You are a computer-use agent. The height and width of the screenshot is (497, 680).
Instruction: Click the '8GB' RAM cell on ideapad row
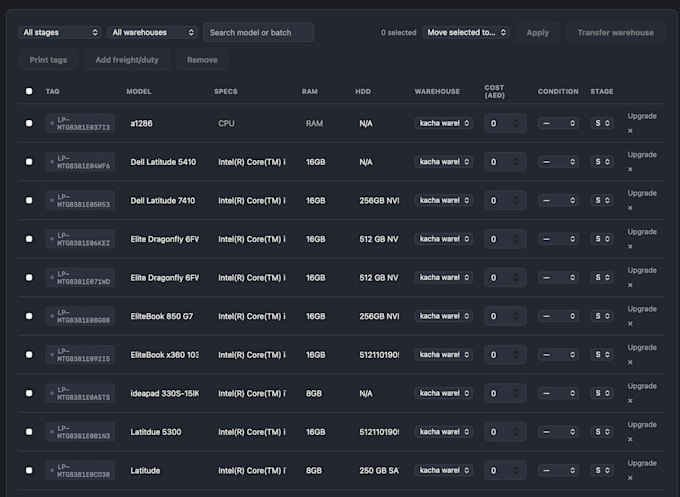point(314,393)
